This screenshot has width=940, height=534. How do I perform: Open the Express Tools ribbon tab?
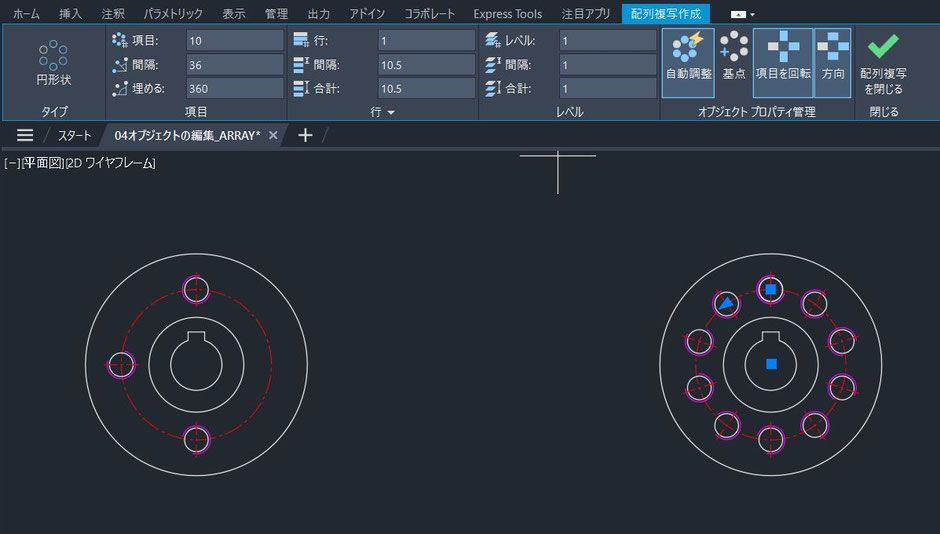[508, 14]
